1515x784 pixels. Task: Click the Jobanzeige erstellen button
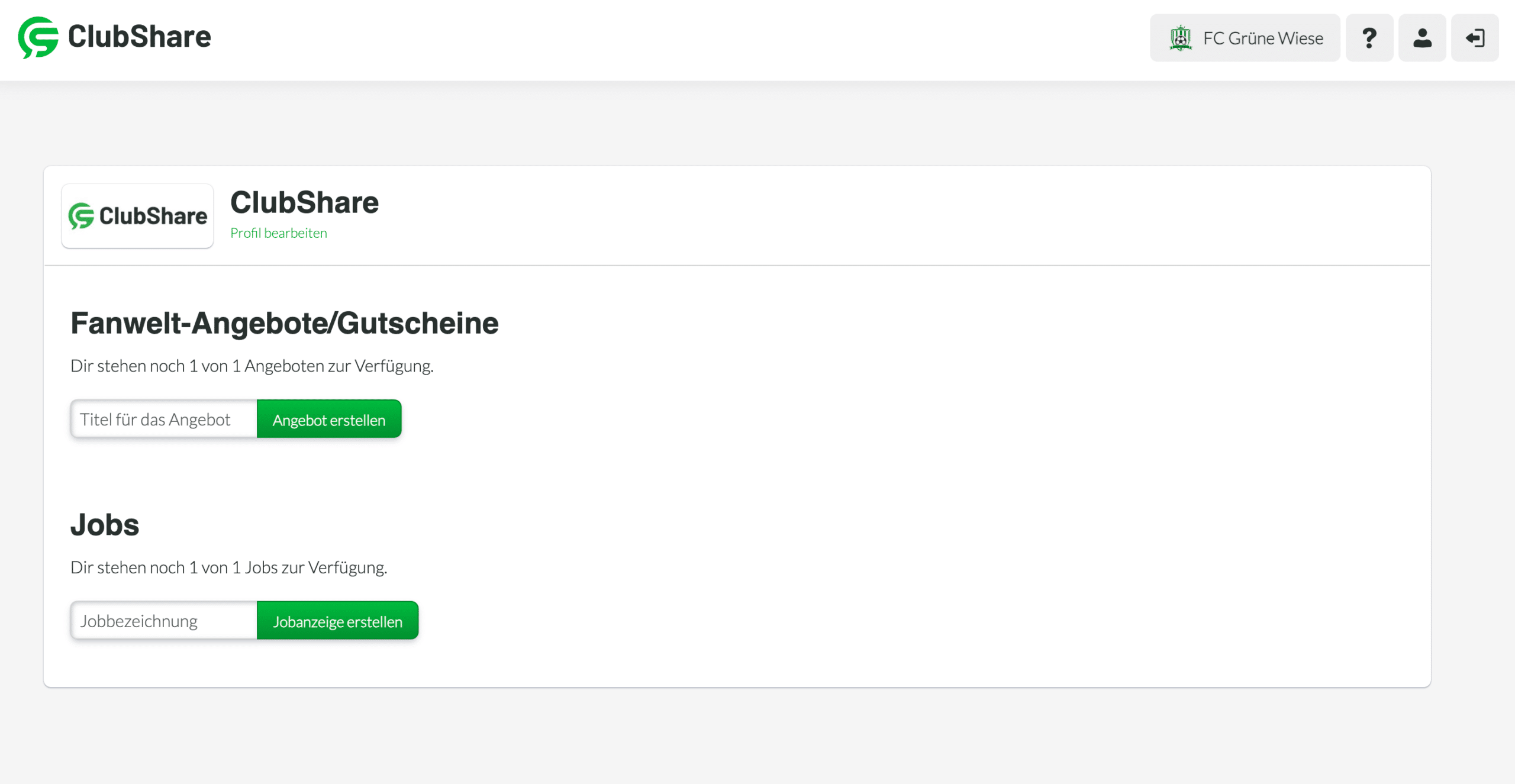click(337, 620)
